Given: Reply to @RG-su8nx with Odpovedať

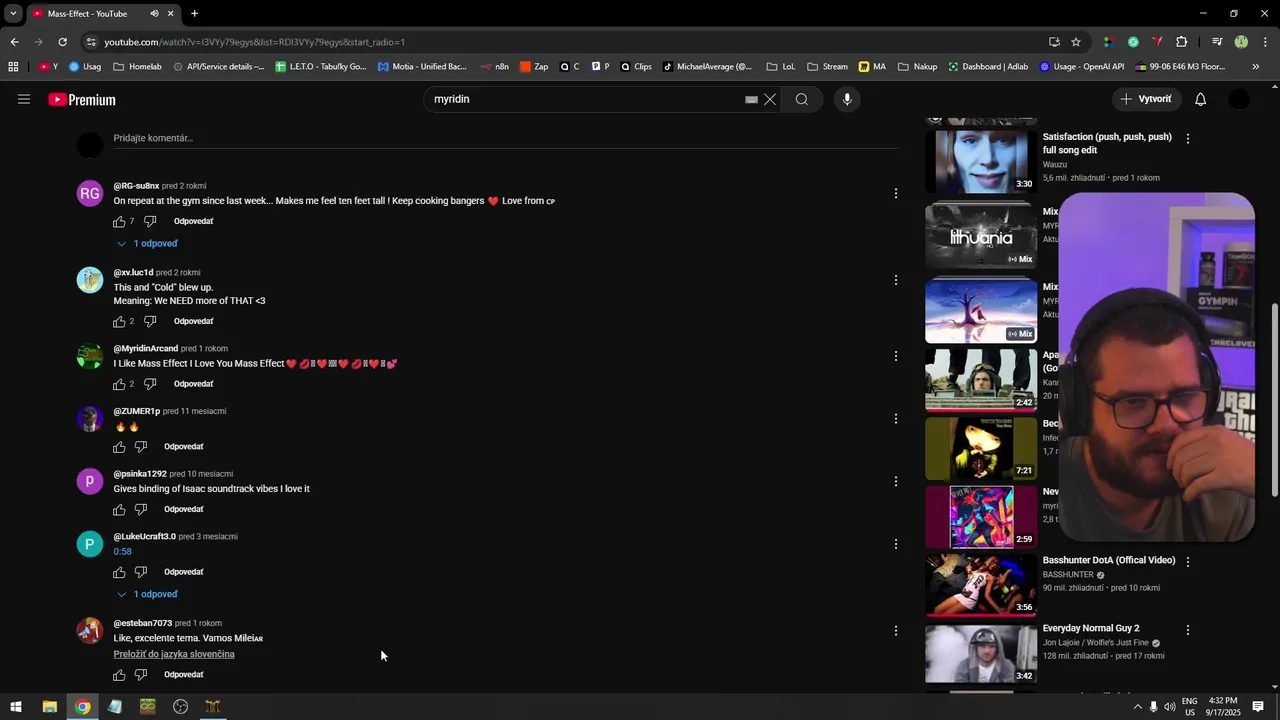Looking at the screenshot, I should coord(193,221).
